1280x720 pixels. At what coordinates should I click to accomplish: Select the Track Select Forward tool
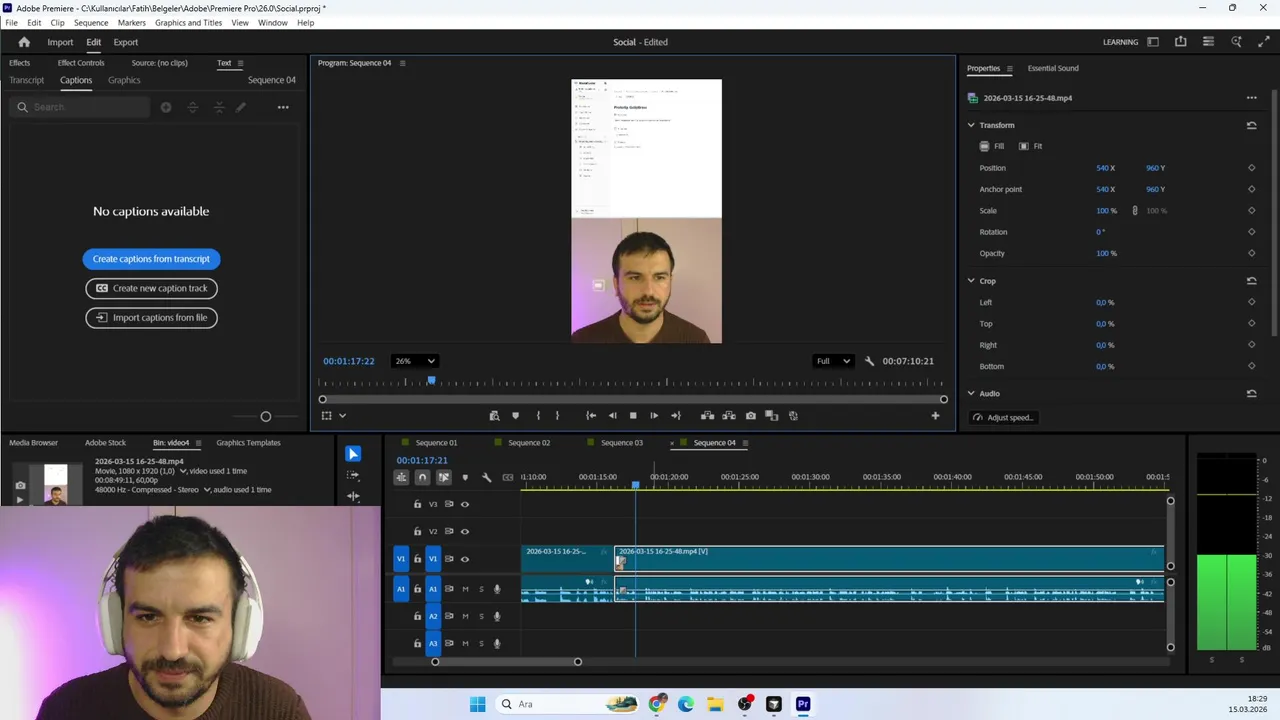point(353,475)
